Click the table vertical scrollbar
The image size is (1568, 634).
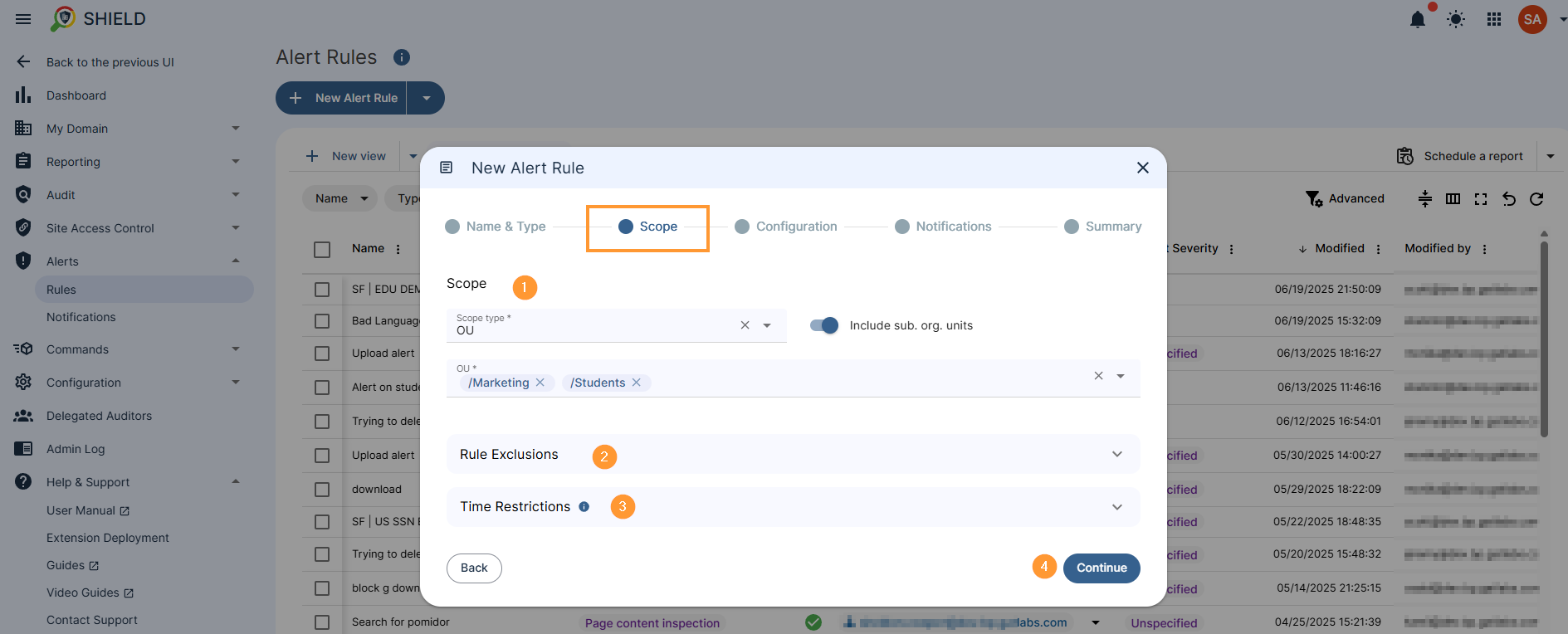(x=1544, y=339)
